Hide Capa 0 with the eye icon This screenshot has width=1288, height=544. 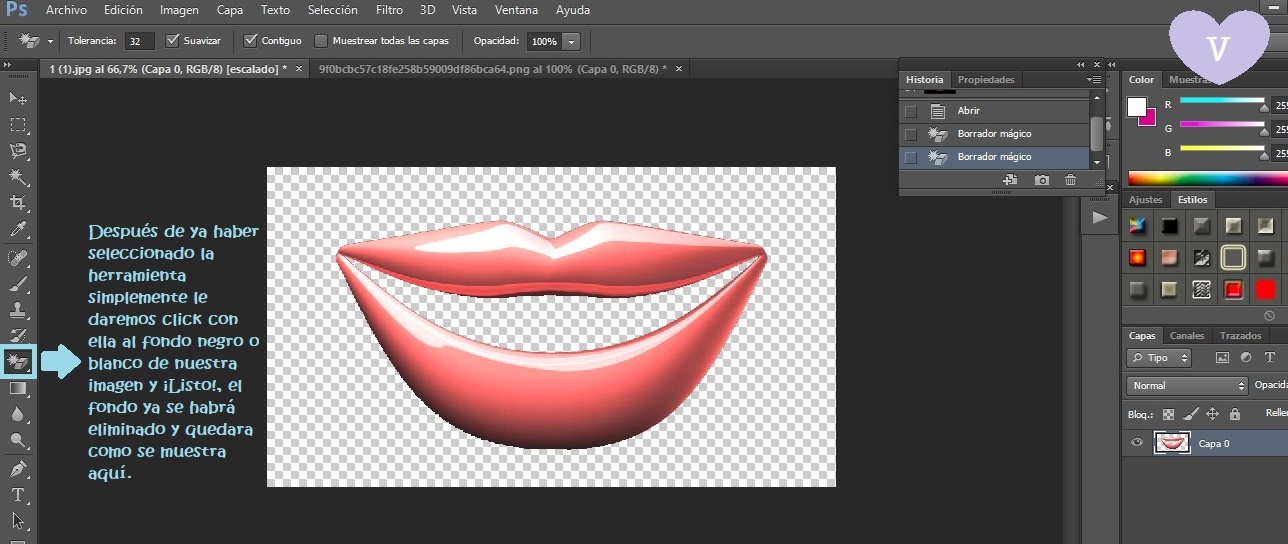click(x=1136, y=443)
